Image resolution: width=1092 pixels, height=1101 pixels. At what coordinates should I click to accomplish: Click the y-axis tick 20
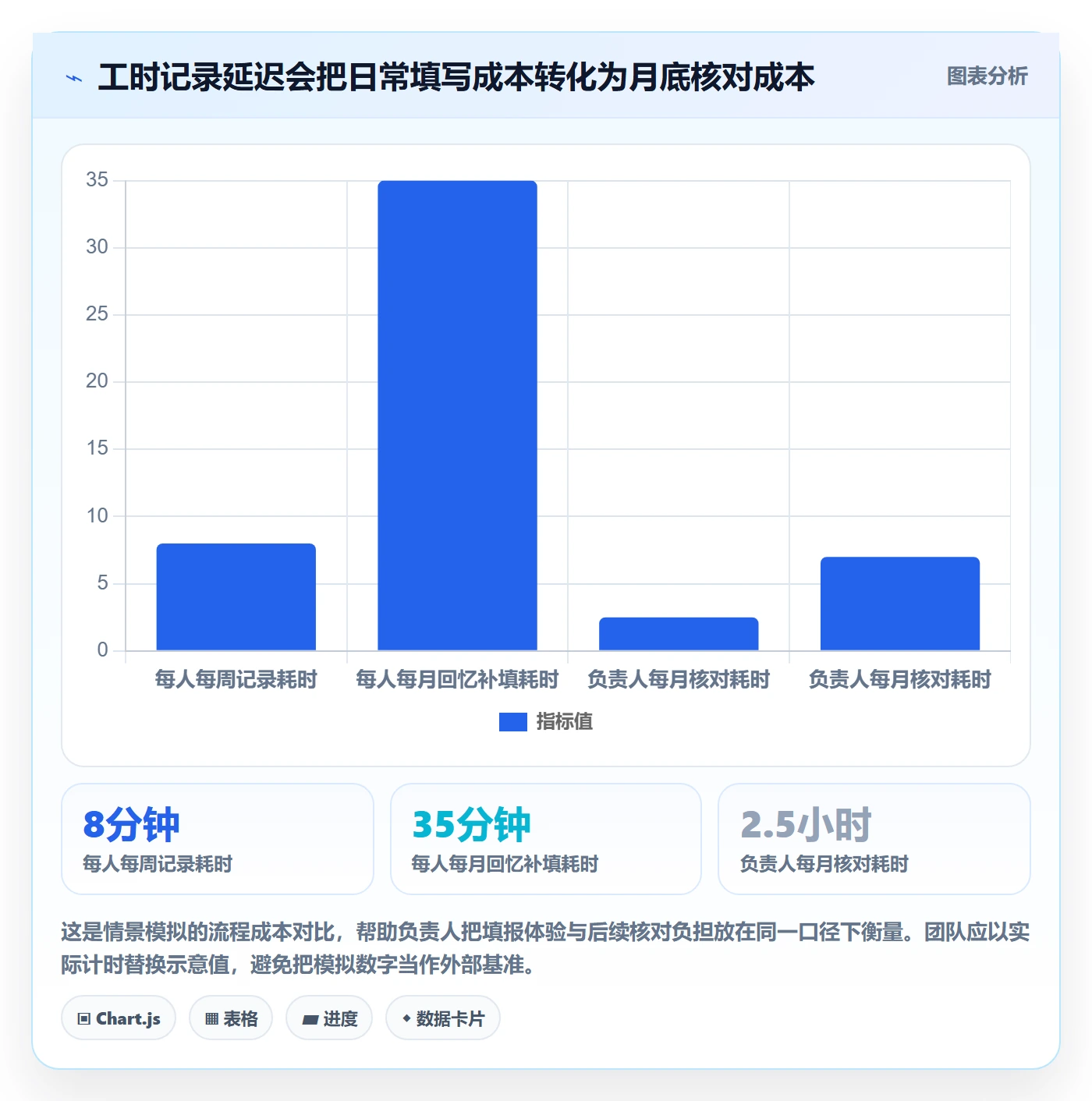[97, 381]
